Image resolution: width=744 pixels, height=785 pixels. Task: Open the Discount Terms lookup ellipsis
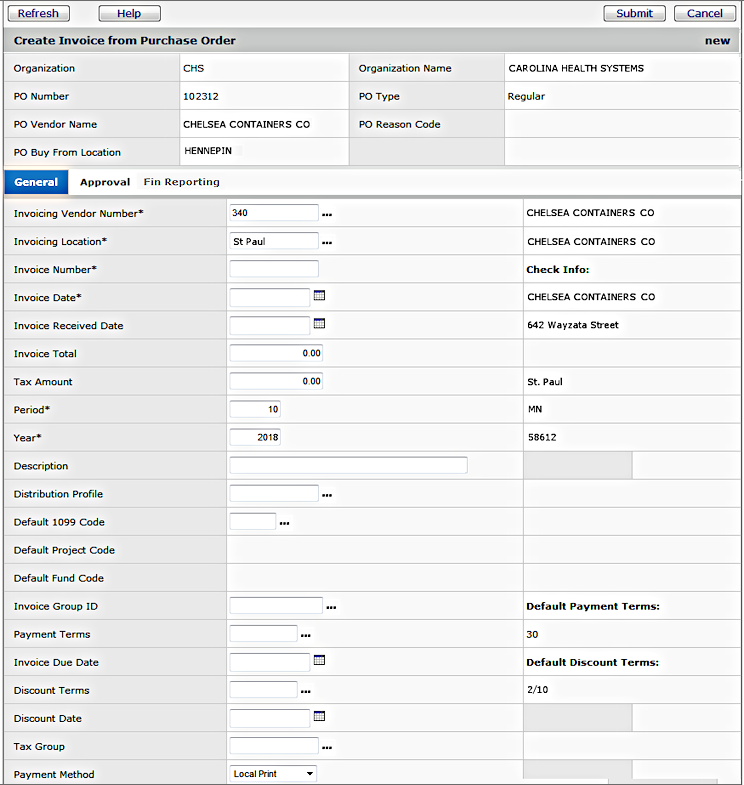coord(306,691)
